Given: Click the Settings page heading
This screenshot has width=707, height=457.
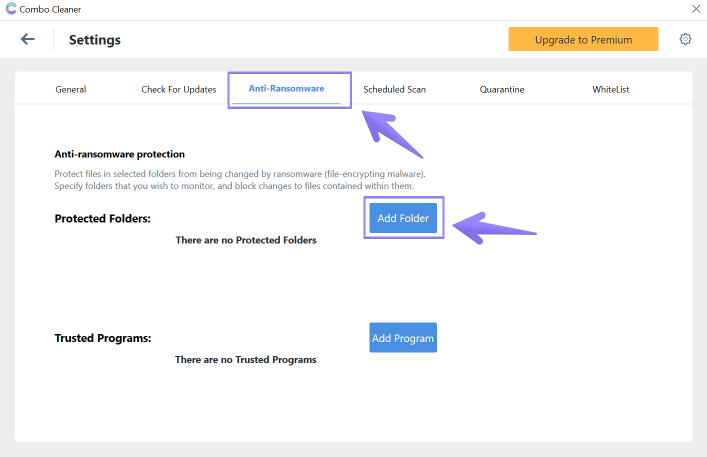Looking at the screenshot, I should [95, 40].
